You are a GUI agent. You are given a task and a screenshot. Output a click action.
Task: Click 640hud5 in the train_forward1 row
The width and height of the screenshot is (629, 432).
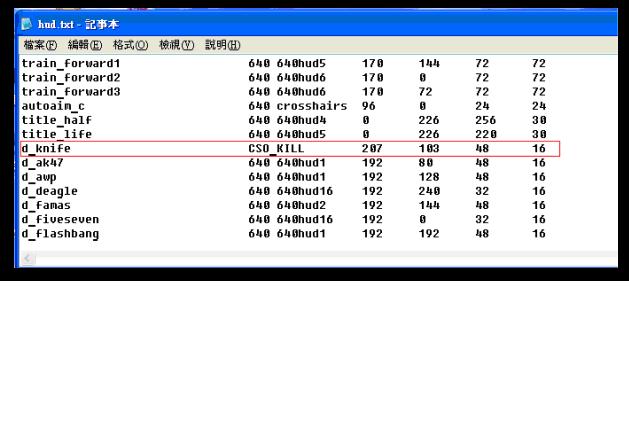tap(301, 63)
